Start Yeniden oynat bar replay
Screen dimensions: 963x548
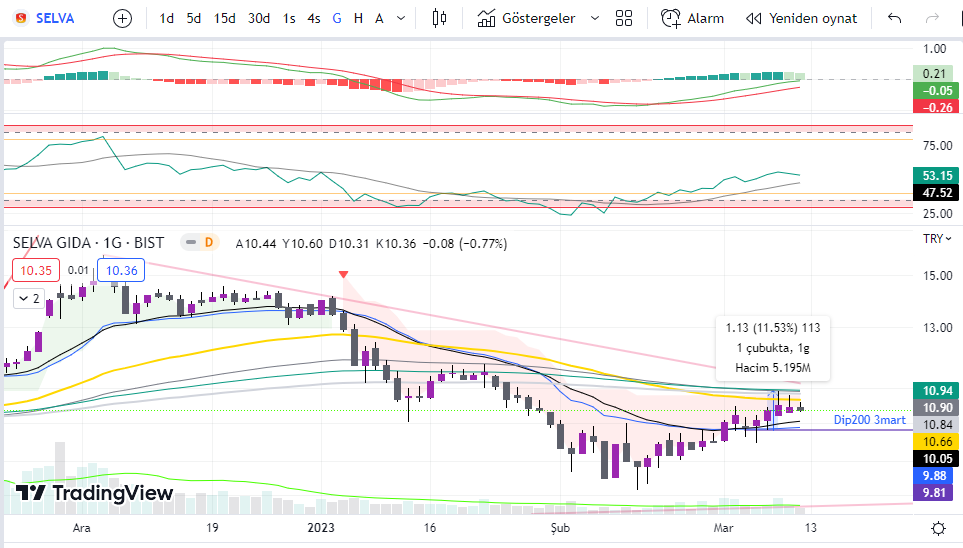801,18
